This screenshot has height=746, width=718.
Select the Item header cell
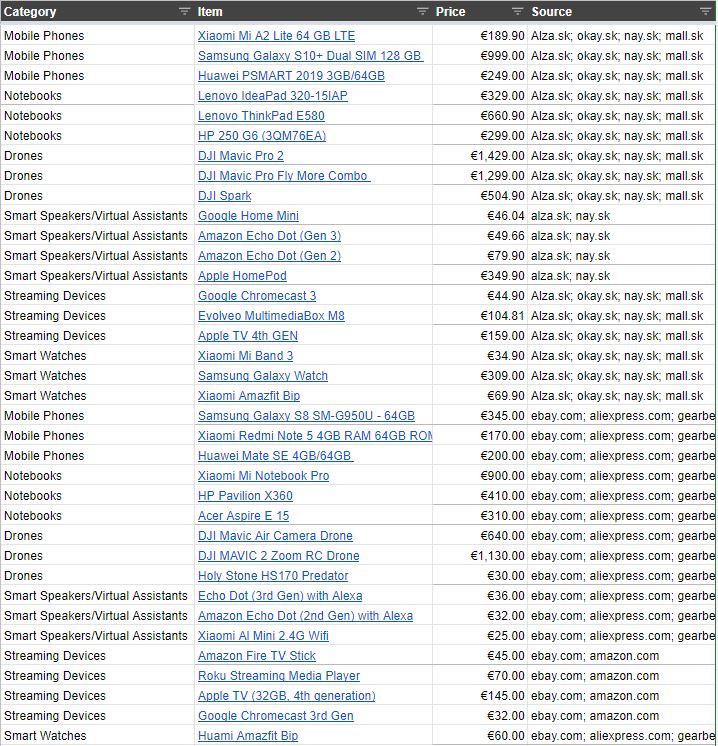pyautogui.click(x=313, y=11)
